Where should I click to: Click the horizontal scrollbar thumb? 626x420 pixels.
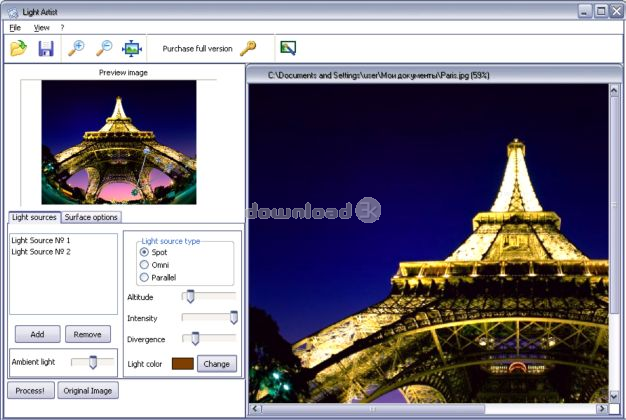373,409
